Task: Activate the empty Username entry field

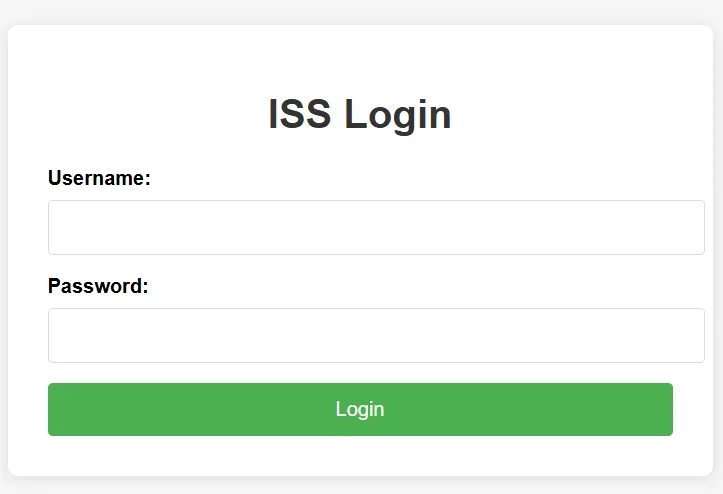Action: pos(376,227)
